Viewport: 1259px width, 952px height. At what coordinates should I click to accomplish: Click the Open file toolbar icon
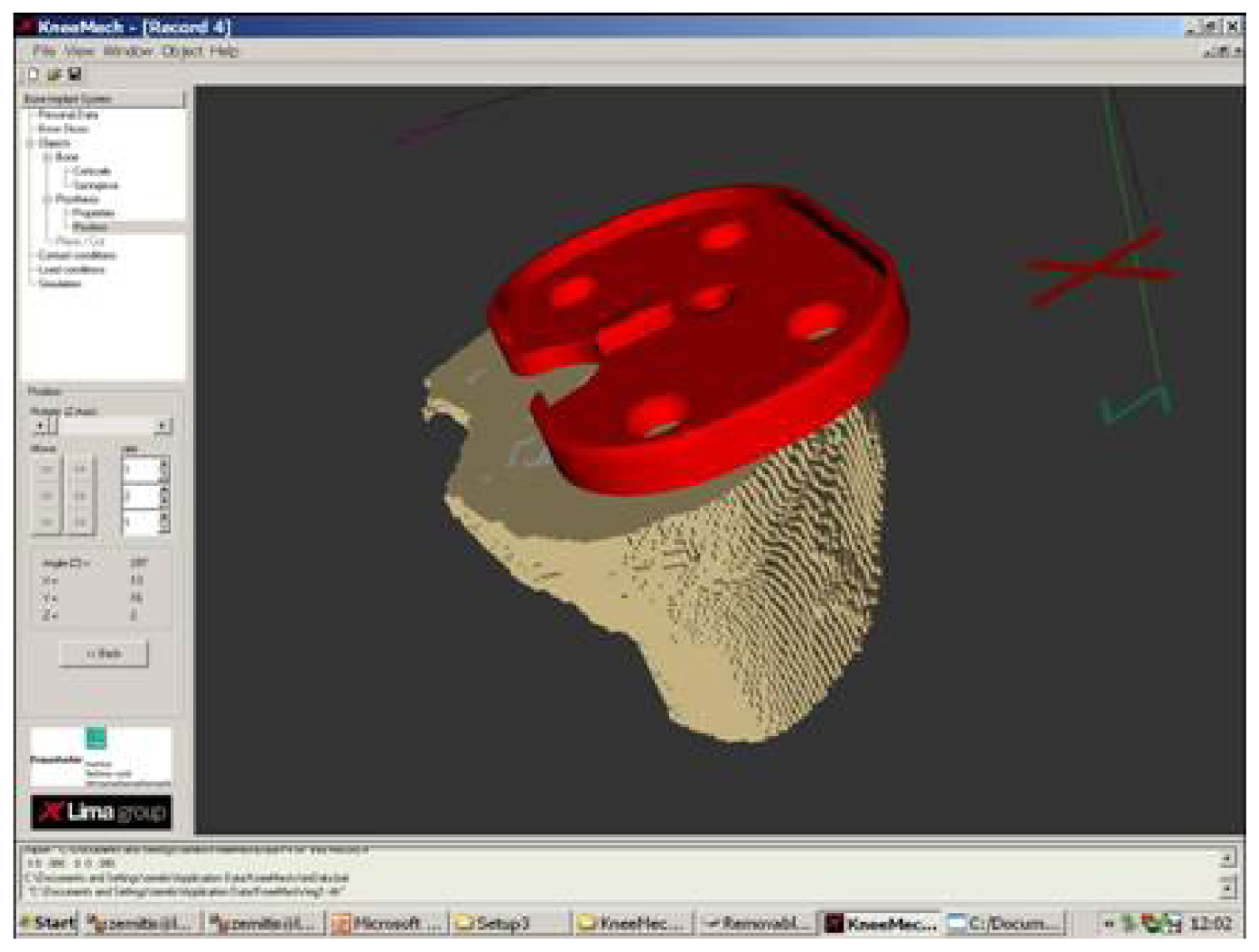pos(54,74)
